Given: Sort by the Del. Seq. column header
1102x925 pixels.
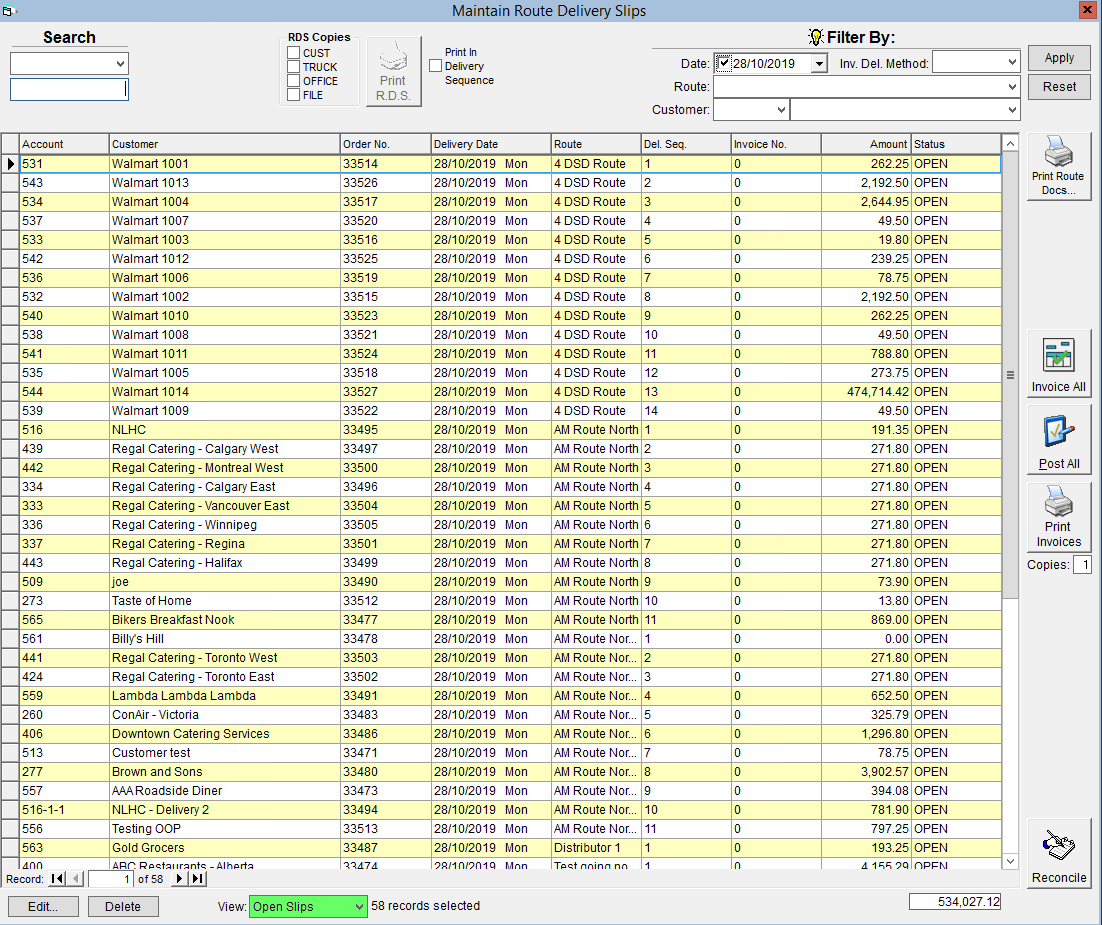Looking at the screenshot, I should [686, 144].
